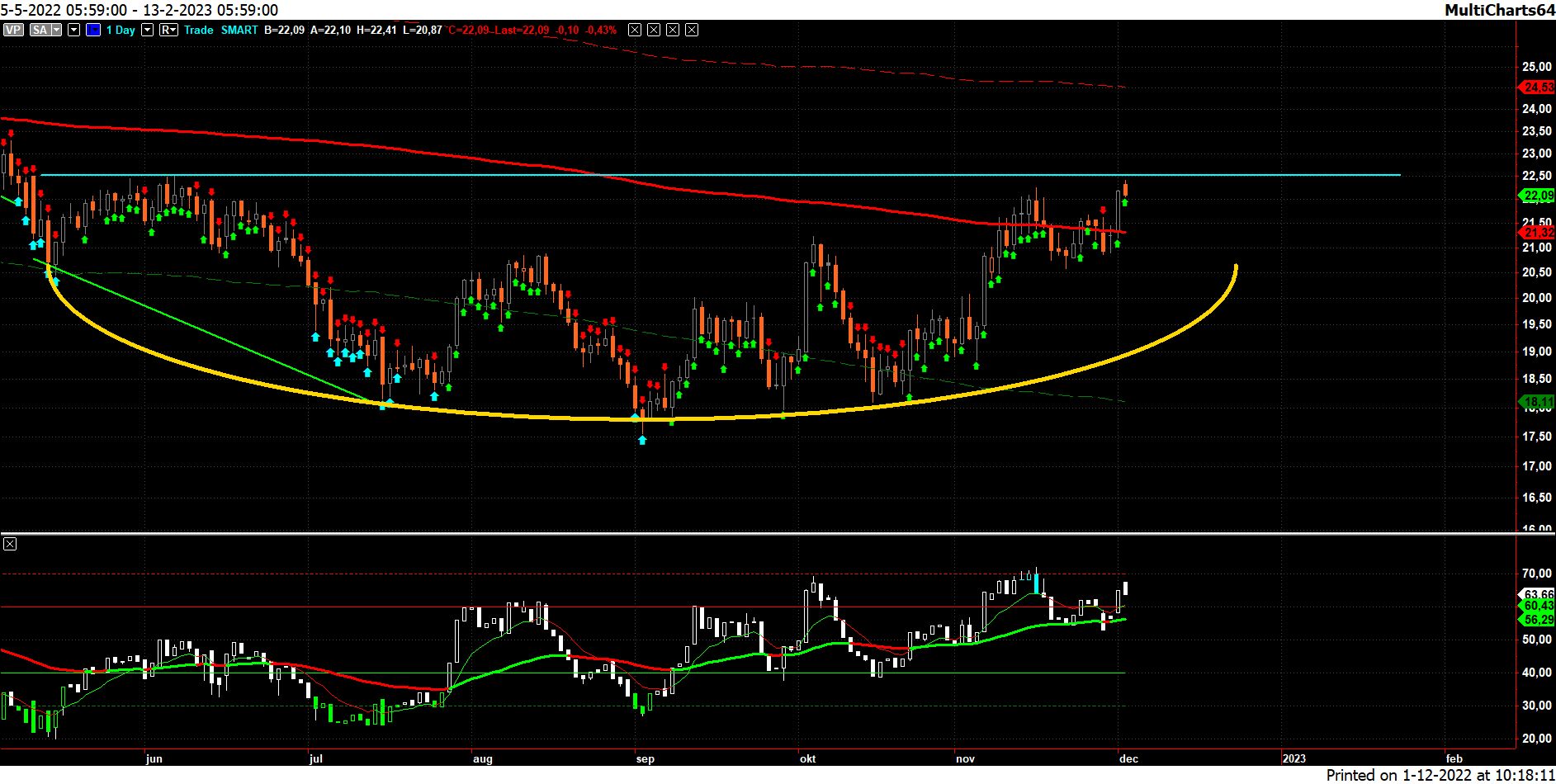Click the red 24,53 price axis marker
This screenshot has height=784, width=1556.
tap(1537, 87)
